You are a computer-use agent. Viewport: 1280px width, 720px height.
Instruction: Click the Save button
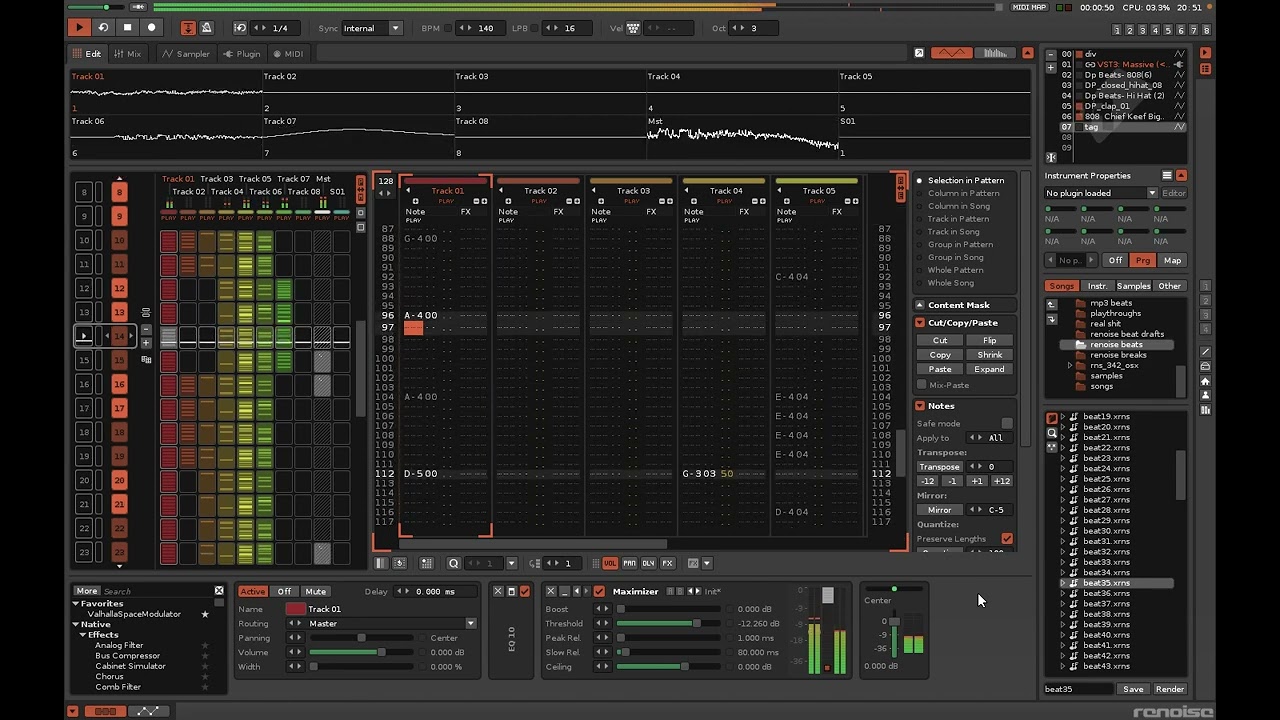click(1133, 689)
